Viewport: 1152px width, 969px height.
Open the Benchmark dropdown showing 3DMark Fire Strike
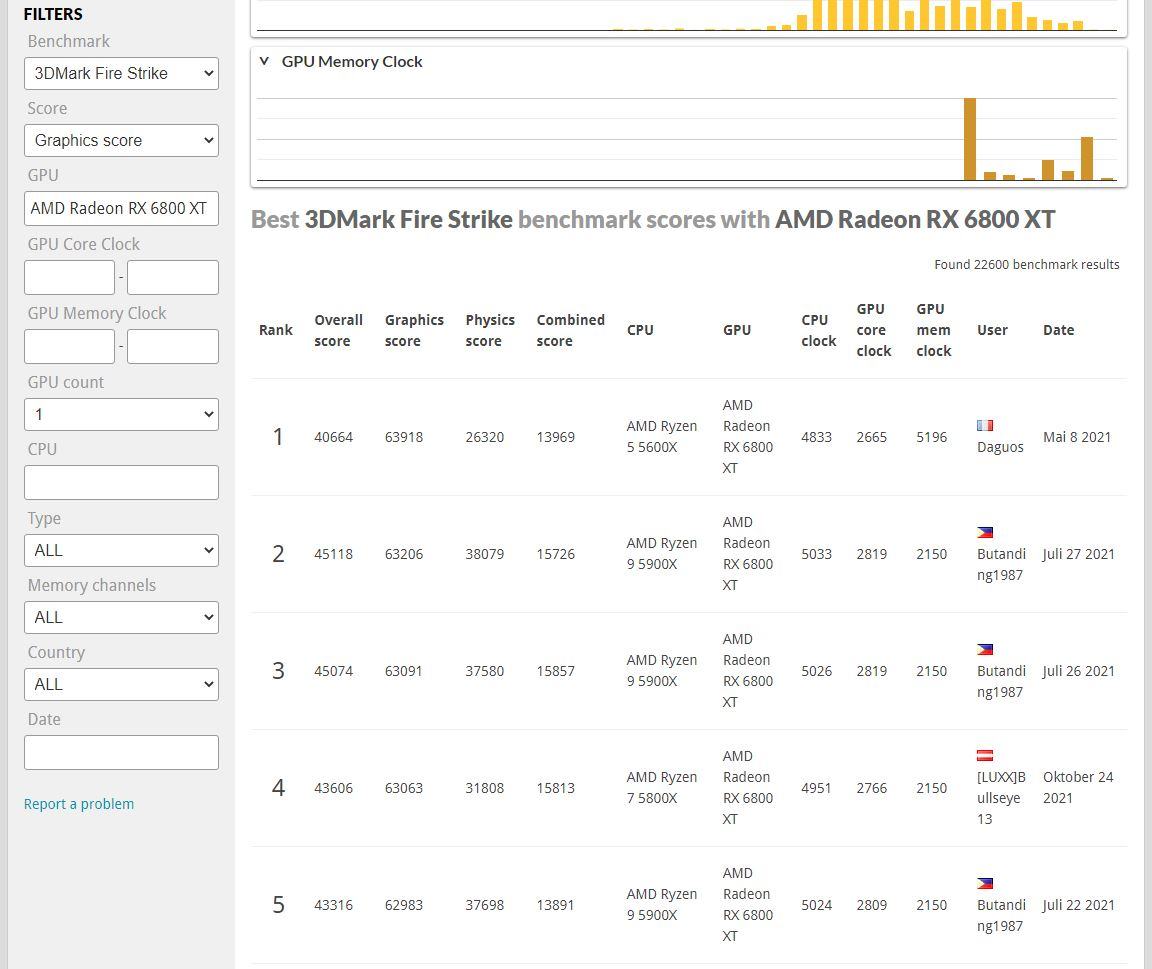121,73
